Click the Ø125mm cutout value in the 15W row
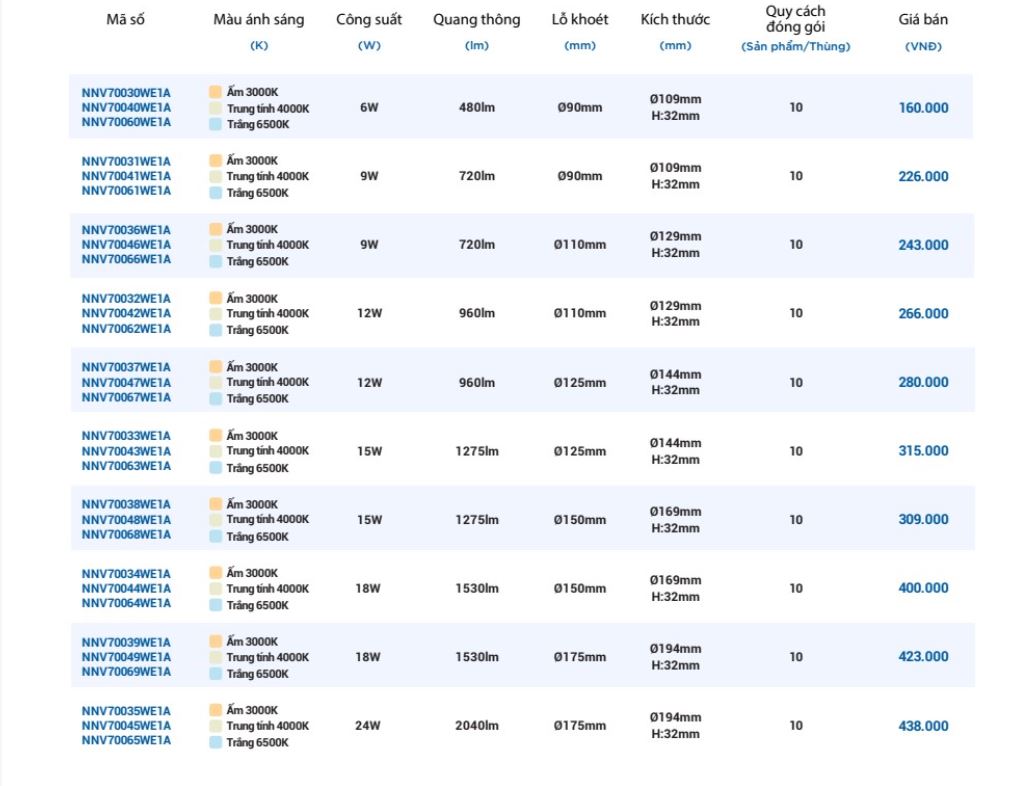The image size is (1019, 786). click(x=580, y=451)
